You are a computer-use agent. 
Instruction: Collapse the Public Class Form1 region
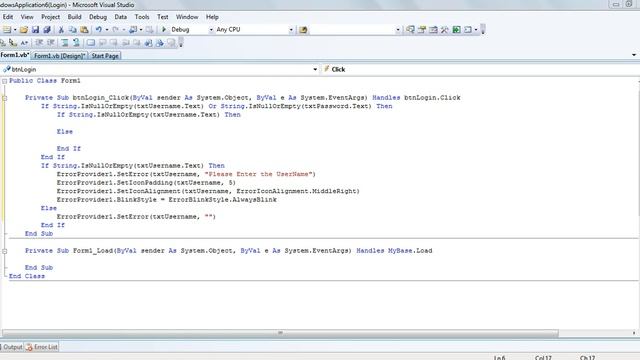tap(4, 81)
